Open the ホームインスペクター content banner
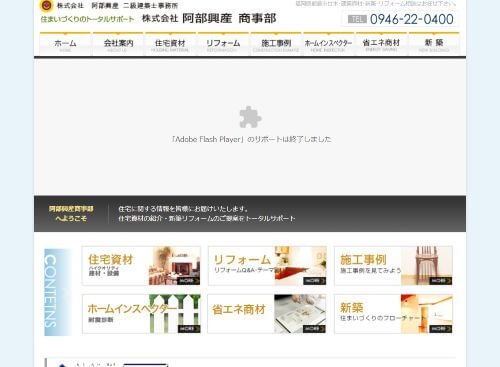This screenshot has height=367, width=500. coord(141,314)
